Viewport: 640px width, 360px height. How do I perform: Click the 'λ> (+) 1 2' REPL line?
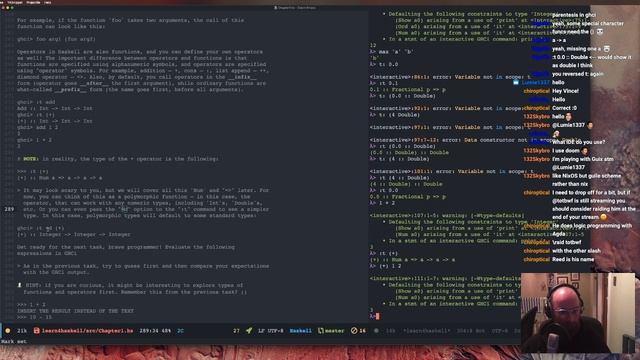point(385,266)
